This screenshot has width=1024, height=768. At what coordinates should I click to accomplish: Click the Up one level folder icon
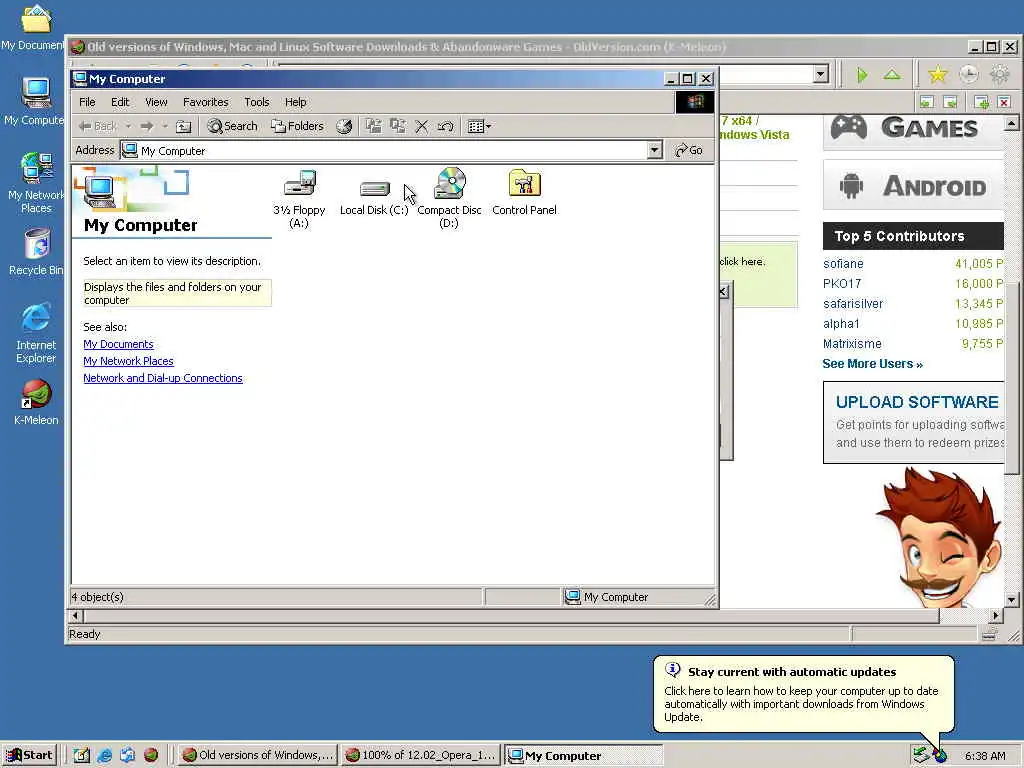[x=184, y=126]
